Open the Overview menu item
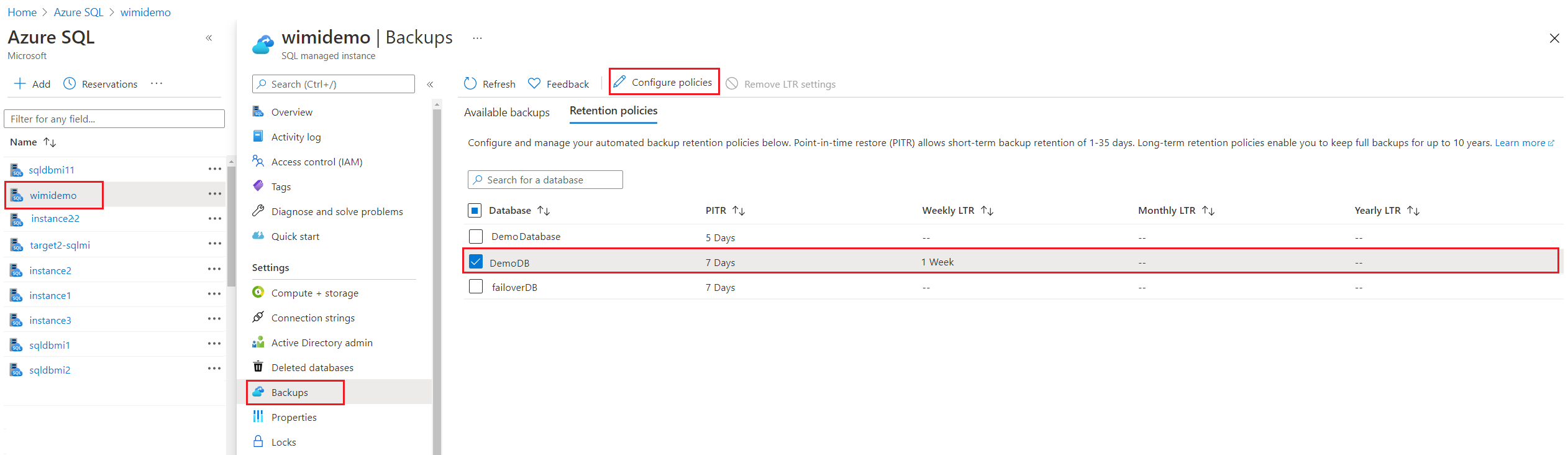Viewport: 1568px width, 455px height. click(x=291, y=112)
